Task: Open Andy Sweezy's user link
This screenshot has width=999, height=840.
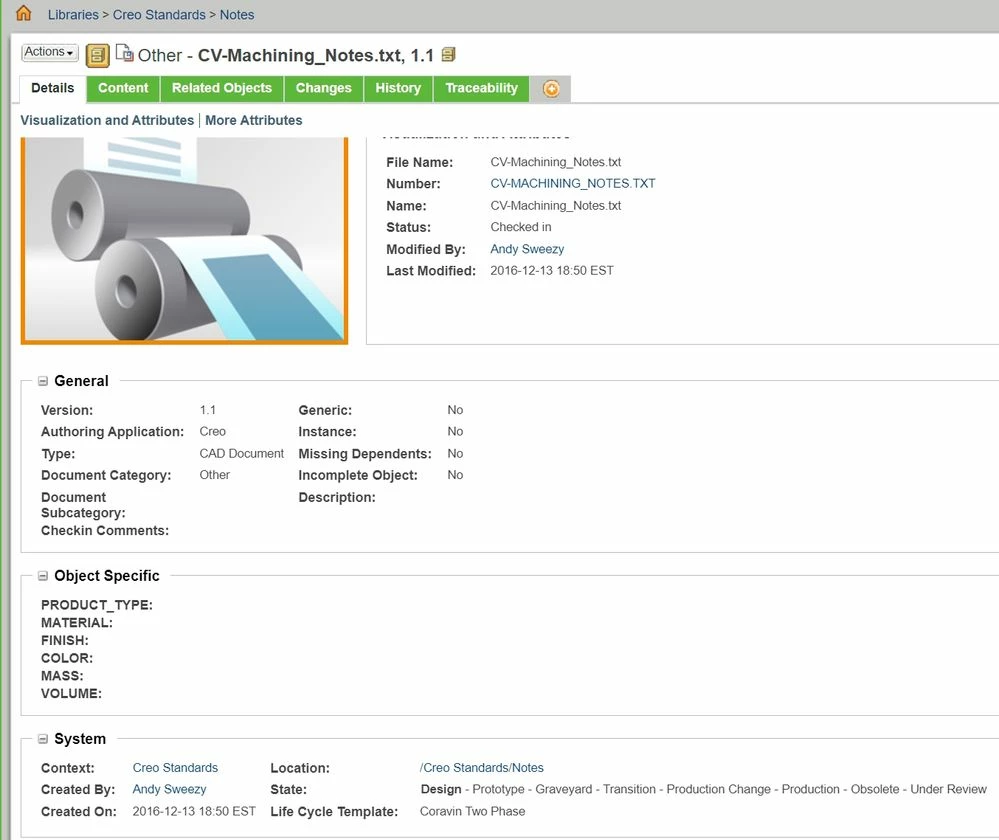Action: pyautogui.click(x=527, y=249)
